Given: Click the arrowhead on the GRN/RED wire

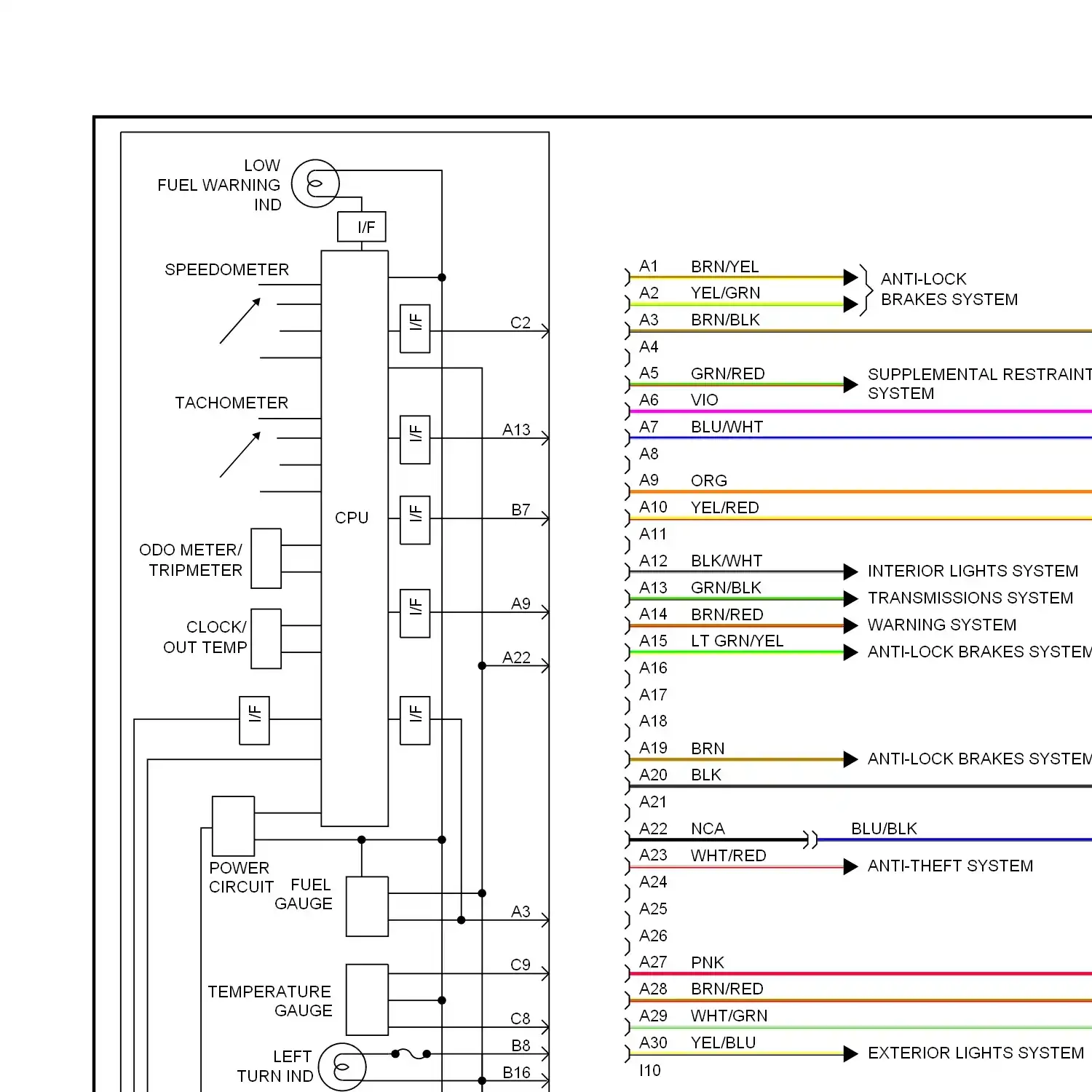Looking at the screenshot, I should pos(851,384).
